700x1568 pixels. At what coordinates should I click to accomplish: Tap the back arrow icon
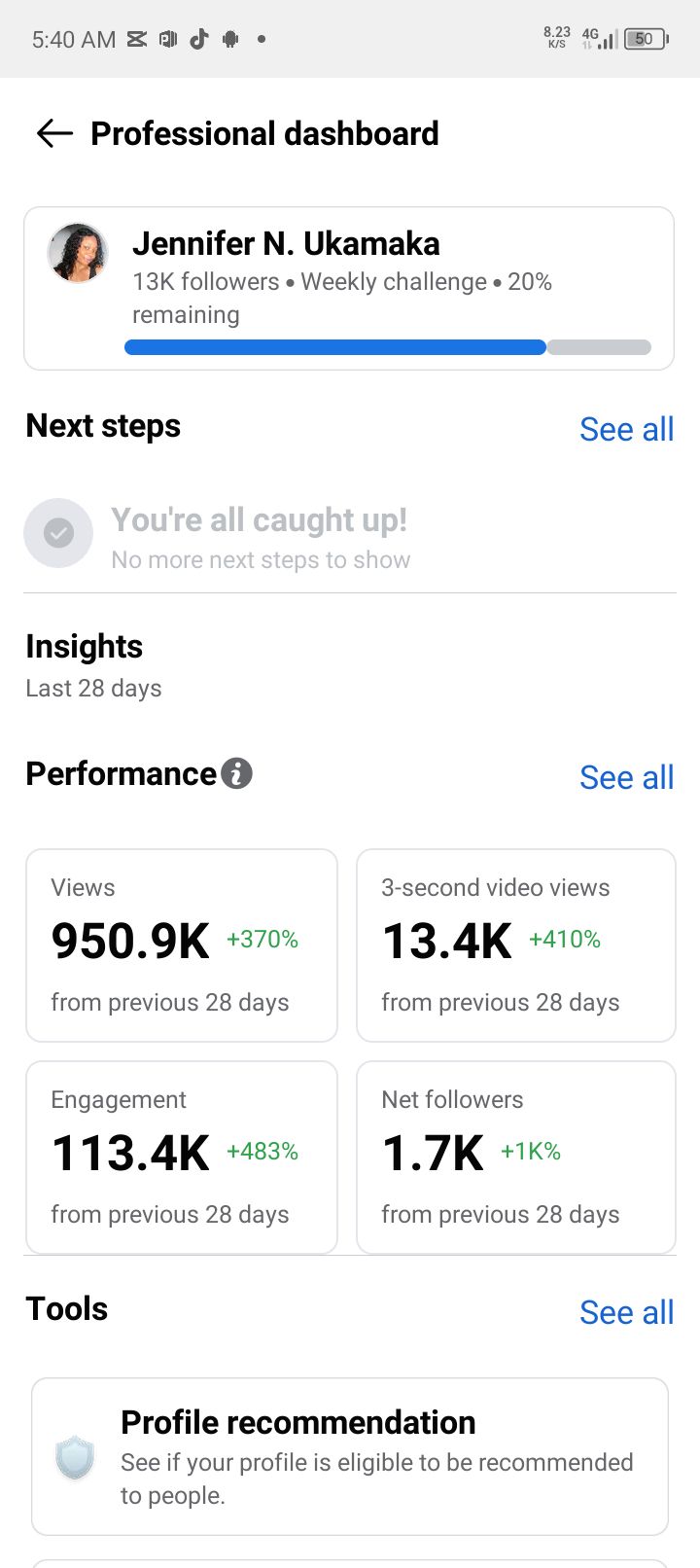tap(54, 133)
